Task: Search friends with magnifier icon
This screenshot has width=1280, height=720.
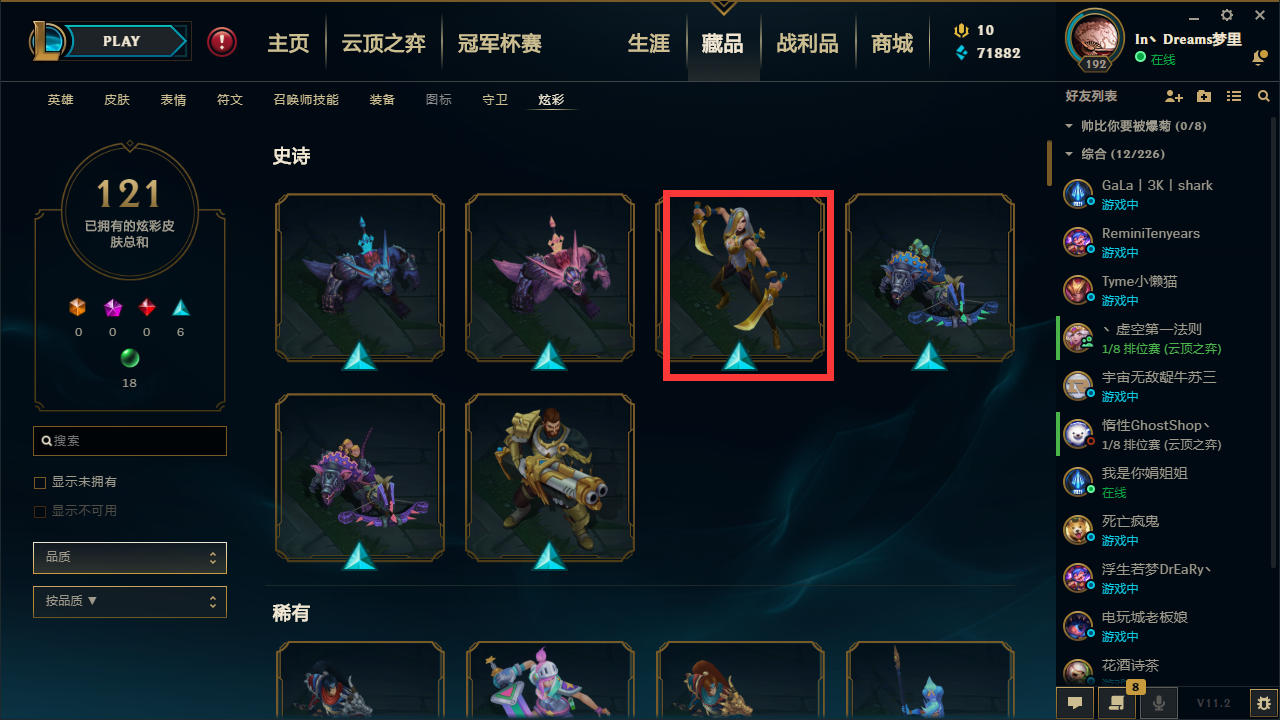Action: pyautogui.click(x=1264, y=96)
